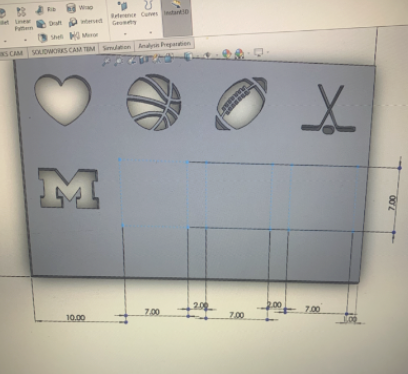Open the View Settings monitor icon
The width and height of the screenshot is (408, 374).
258,52
